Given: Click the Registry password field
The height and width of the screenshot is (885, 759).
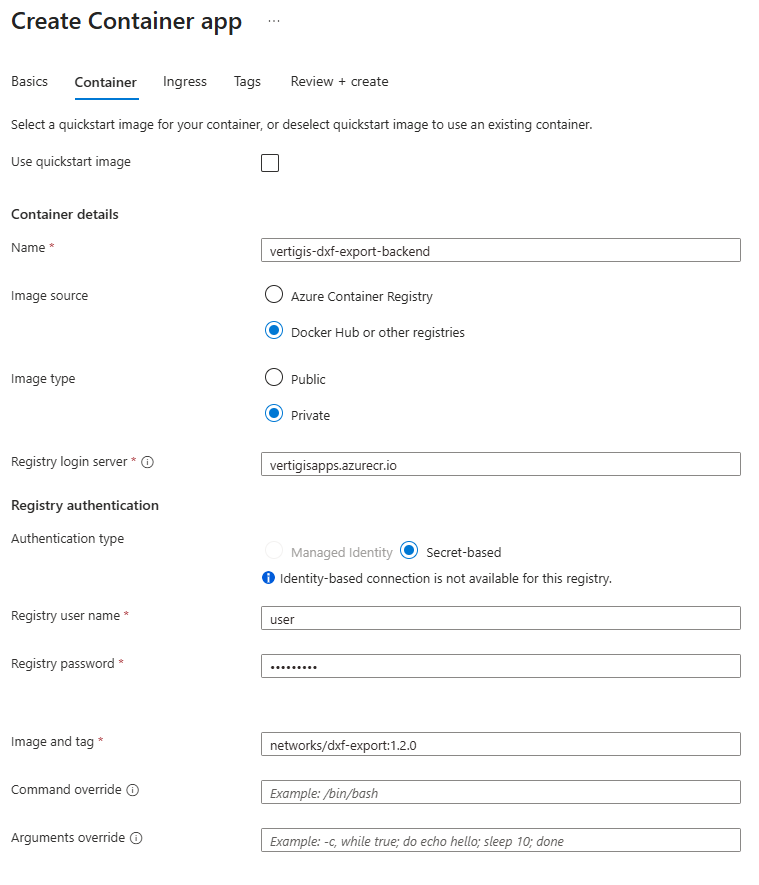Looking at the screenshot, I should (500, 666).
